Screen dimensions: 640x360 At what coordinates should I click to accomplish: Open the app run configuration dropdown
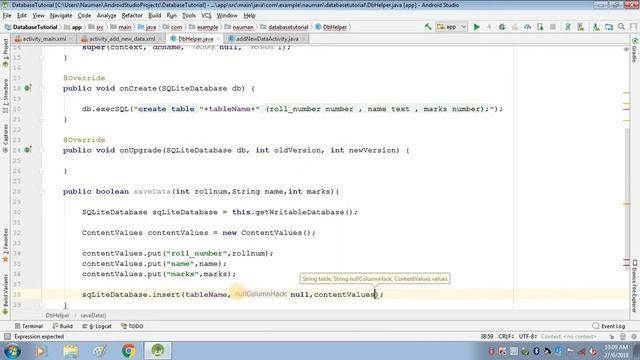[451, 27]
